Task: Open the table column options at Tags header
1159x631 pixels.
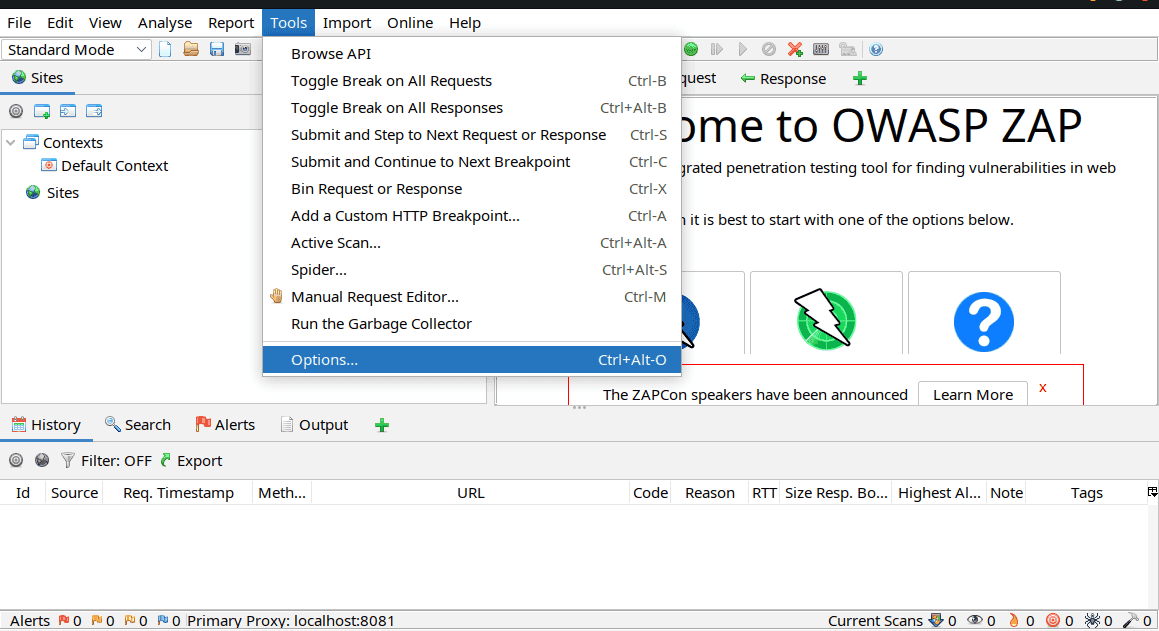Action: click(x=1152, y=492)
